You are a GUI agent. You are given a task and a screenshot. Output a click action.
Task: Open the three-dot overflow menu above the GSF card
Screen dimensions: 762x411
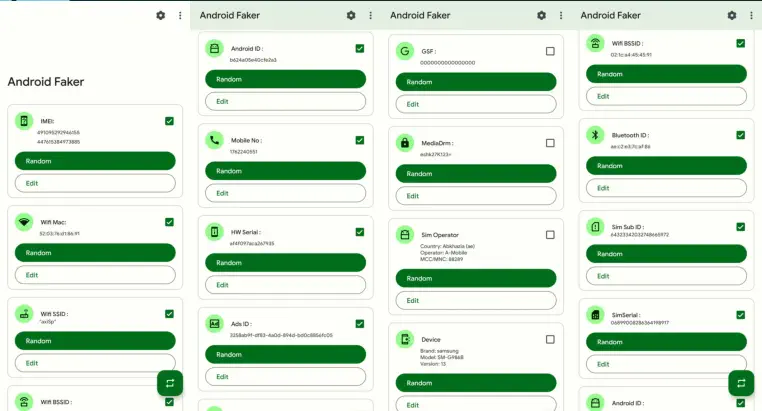point(561,15)
